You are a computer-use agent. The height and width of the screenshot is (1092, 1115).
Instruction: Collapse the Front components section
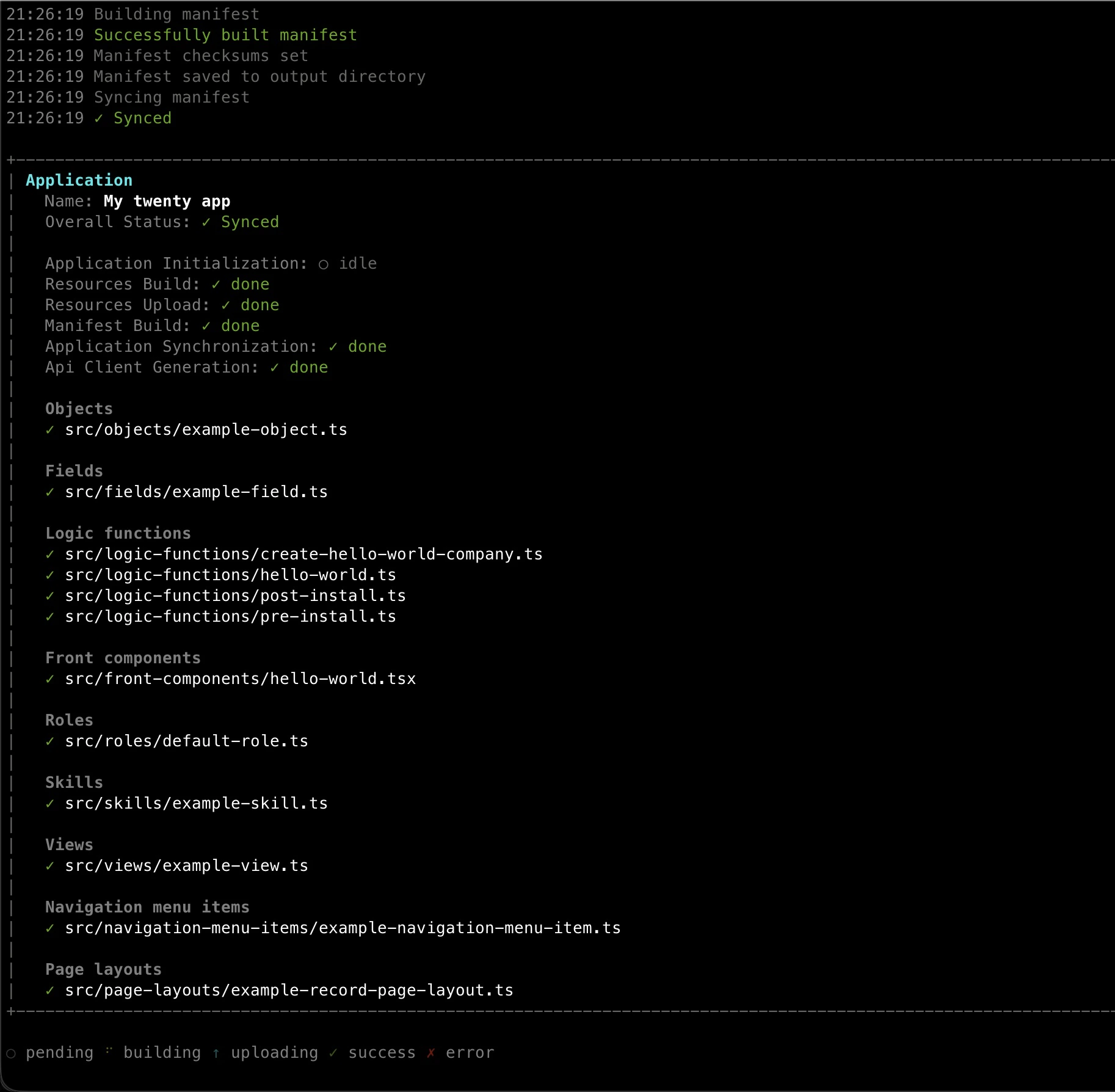[123, 657]
